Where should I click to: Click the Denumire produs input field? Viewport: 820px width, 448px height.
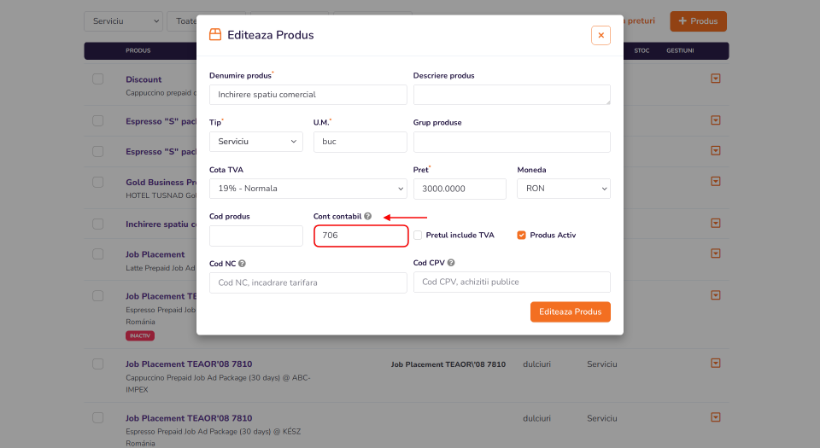click(x=308, y=95)
